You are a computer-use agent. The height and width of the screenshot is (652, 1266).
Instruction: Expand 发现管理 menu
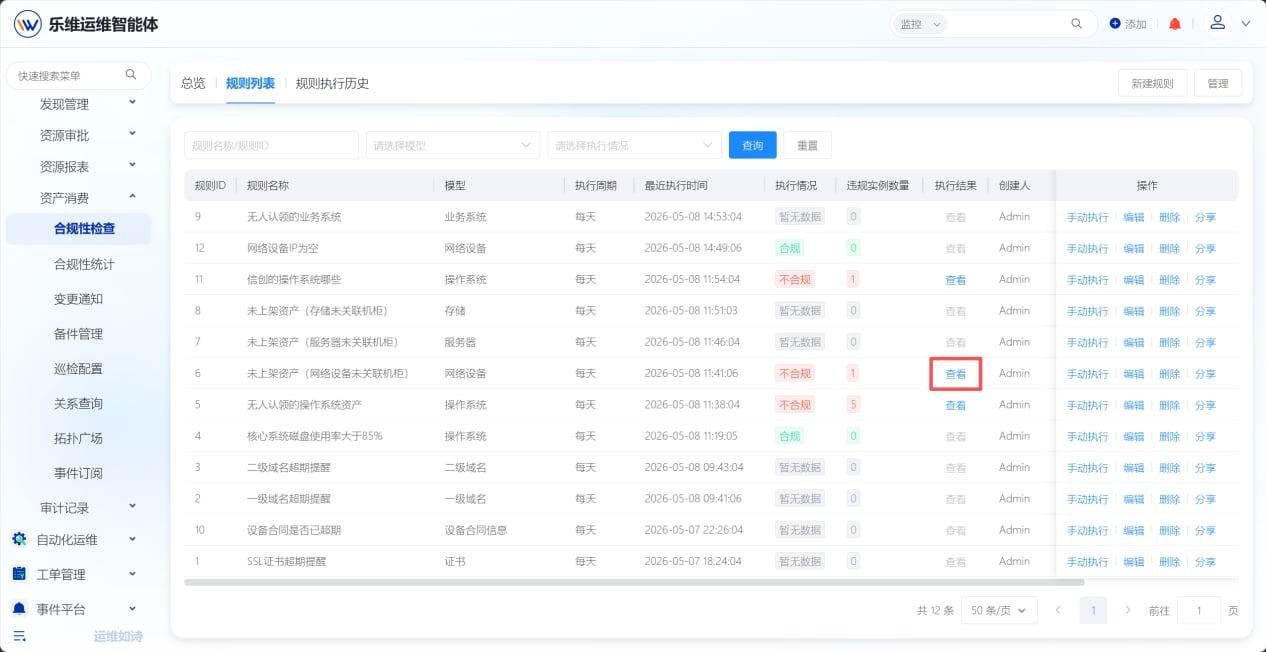click(133, 103)
